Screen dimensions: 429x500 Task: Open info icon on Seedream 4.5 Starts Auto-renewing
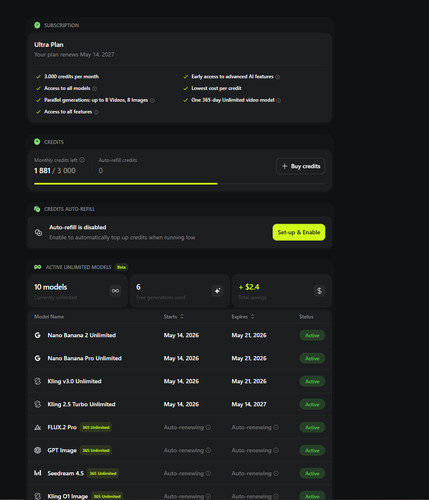[208, 473]
